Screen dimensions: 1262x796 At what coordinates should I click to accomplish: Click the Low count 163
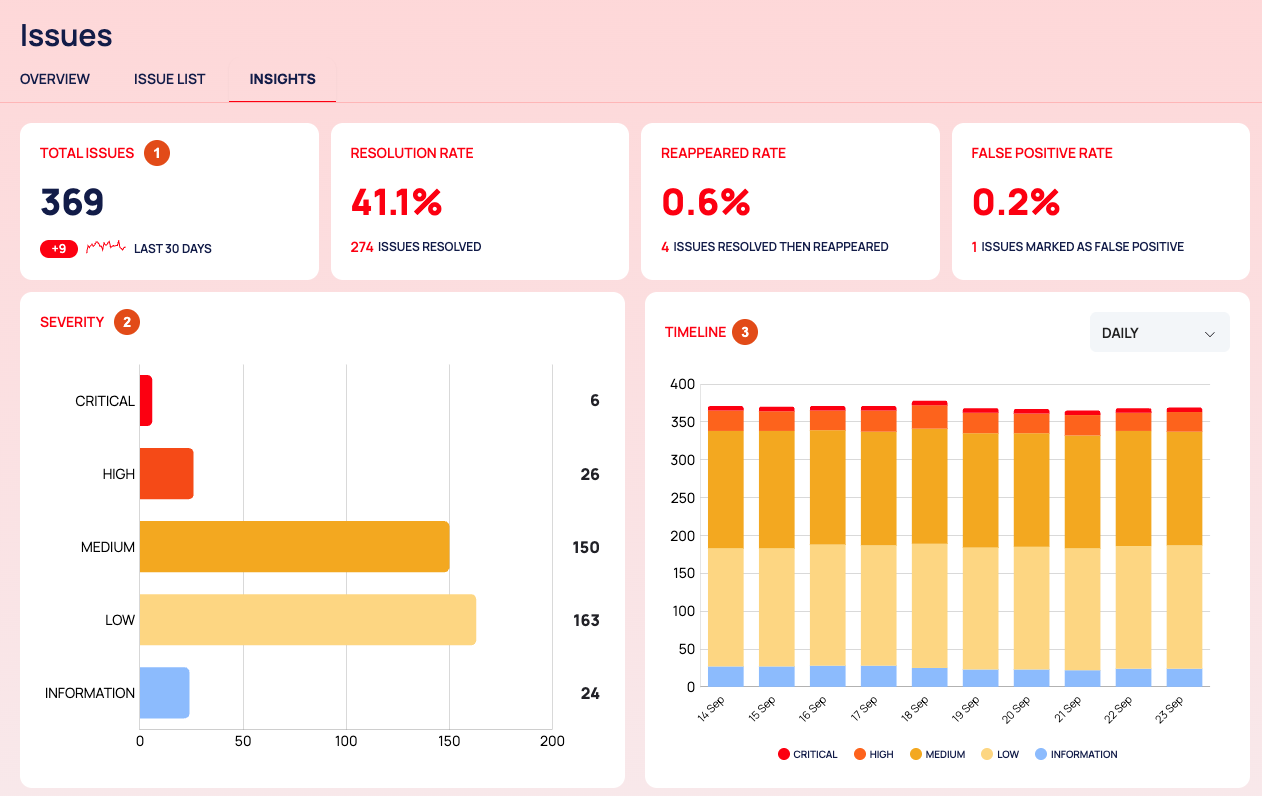click(x=587, y=620)
